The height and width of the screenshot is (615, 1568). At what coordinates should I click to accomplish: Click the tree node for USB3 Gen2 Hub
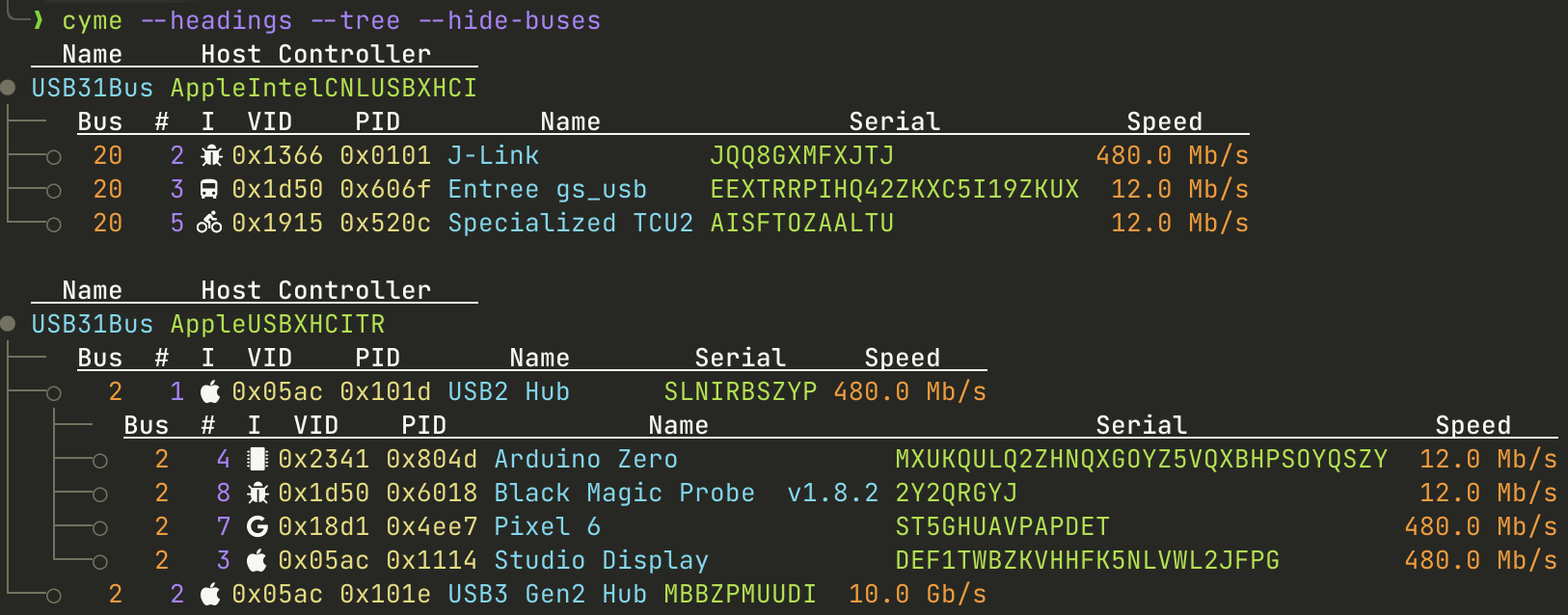[54, 596]
